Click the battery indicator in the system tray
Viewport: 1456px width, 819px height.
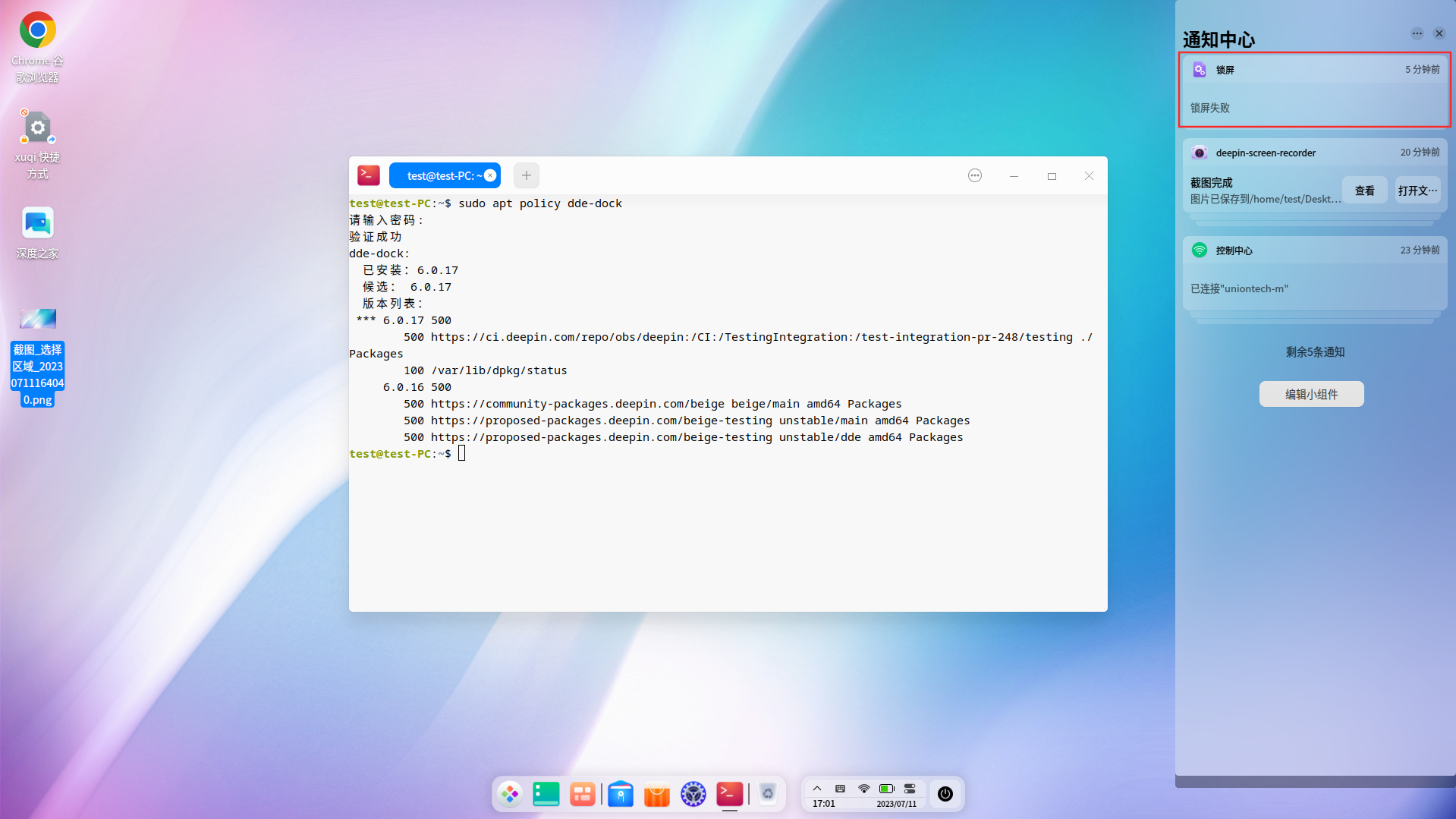[x=886, y=788]
